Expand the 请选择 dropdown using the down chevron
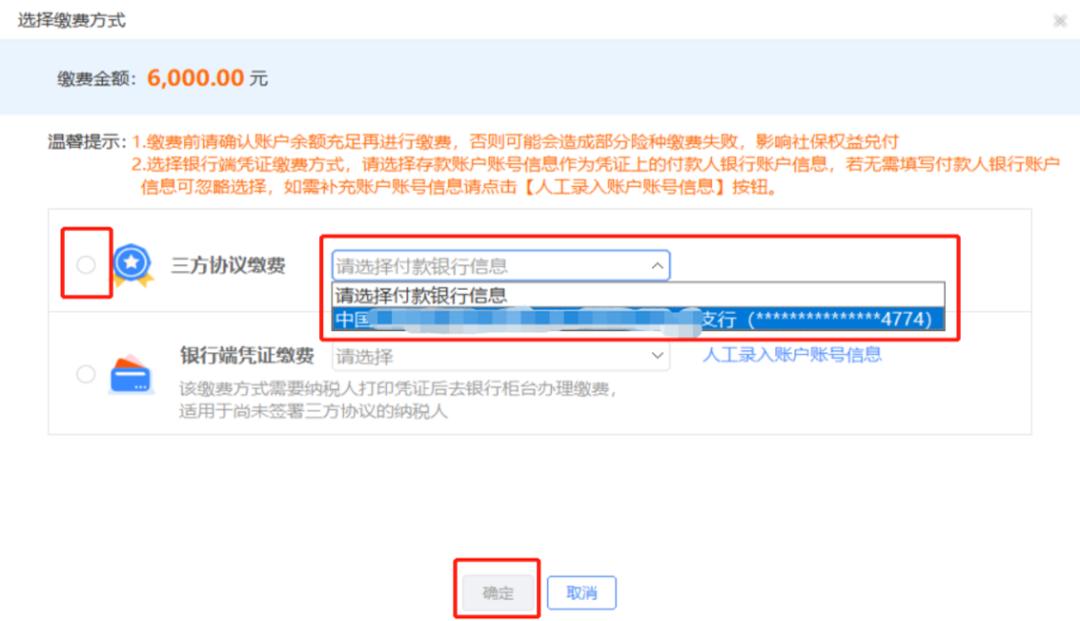 click(x=657, y=355)
